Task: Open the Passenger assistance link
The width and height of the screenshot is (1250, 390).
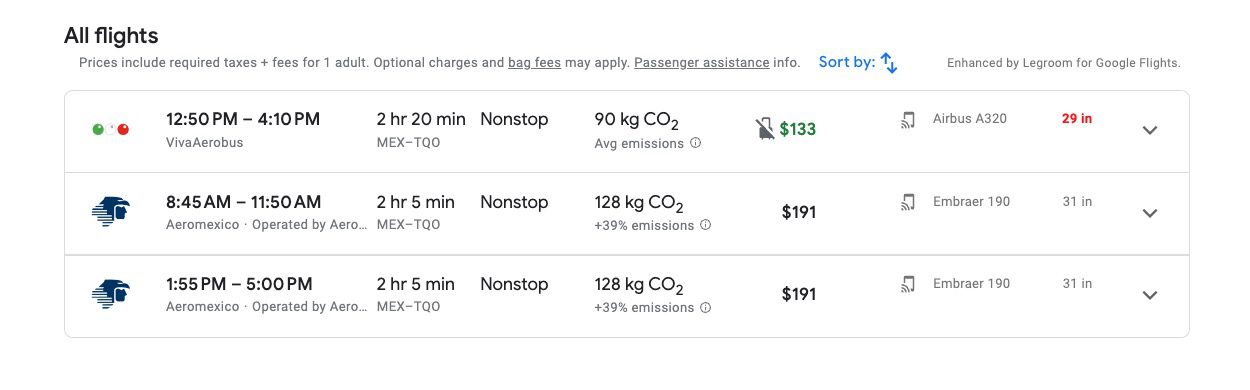Action: coord(702,63)
